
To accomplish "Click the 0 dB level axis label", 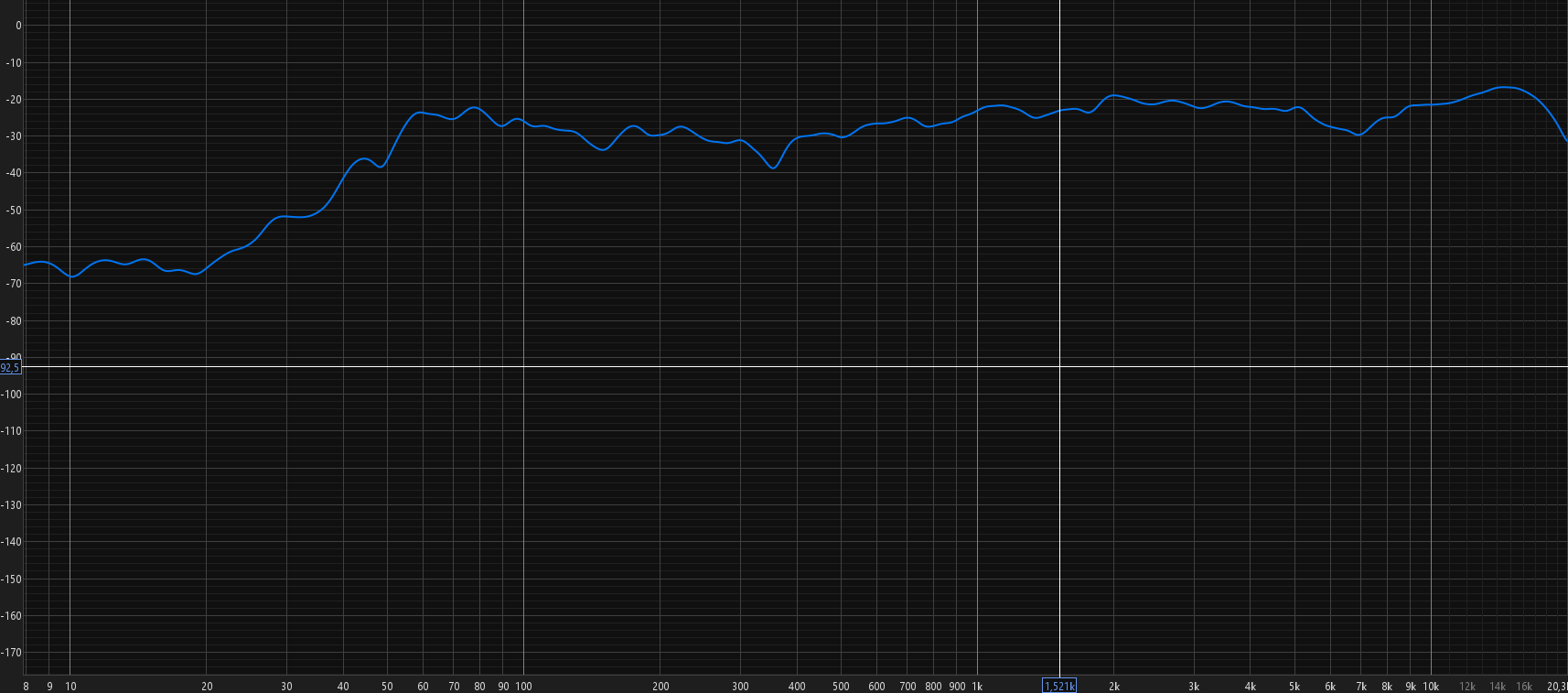I will coord(18,26).
